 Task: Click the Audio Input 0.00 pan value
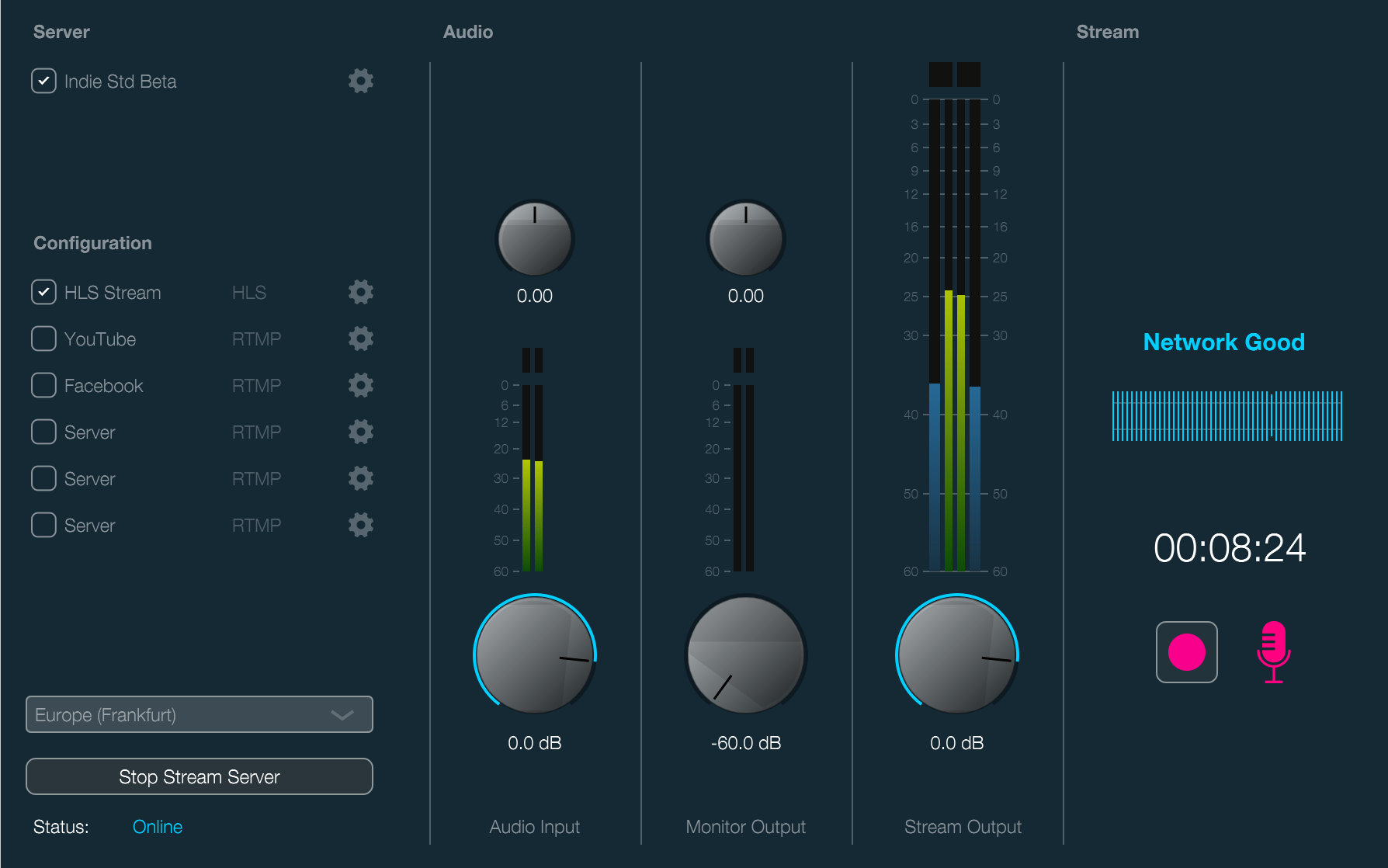[x=535, y=296]
